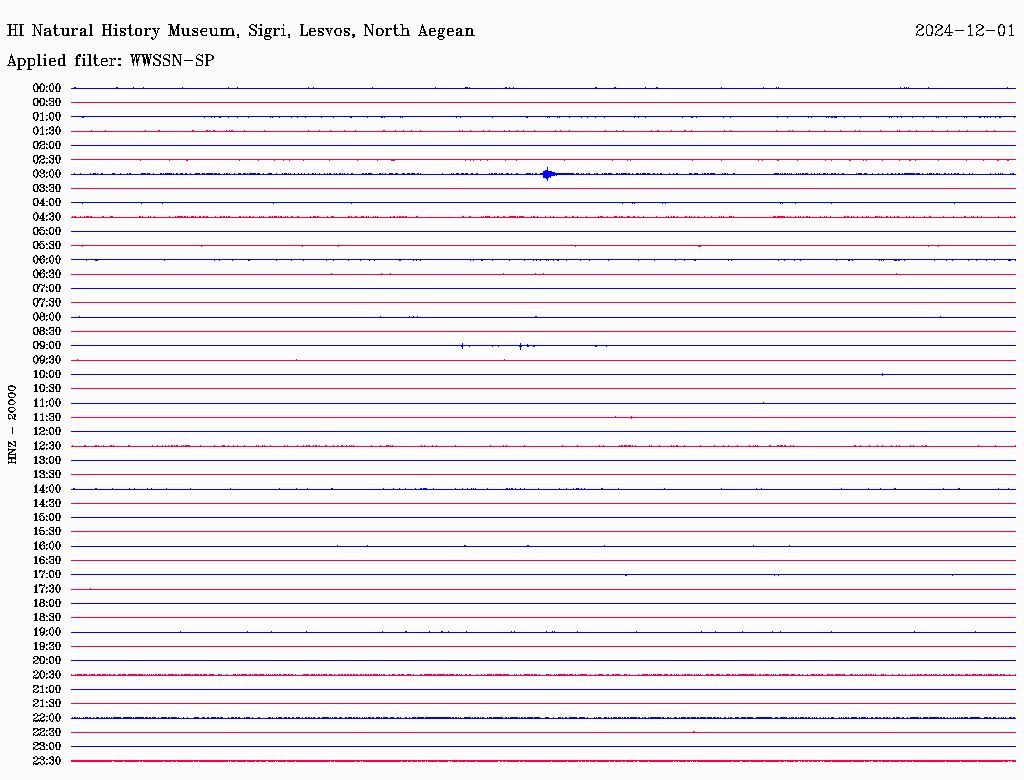Click the 21:30 time label

tap(47, 704)
